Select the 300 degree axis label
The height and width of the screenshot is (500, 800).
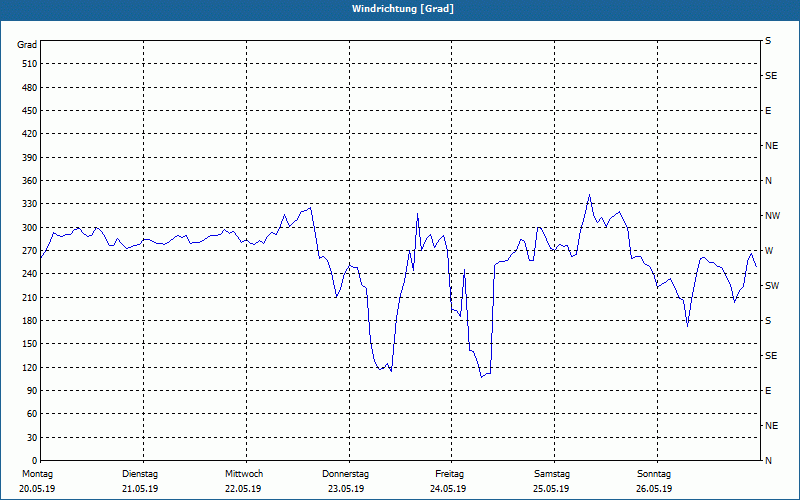pyautogui.click(x=30, y=228)
